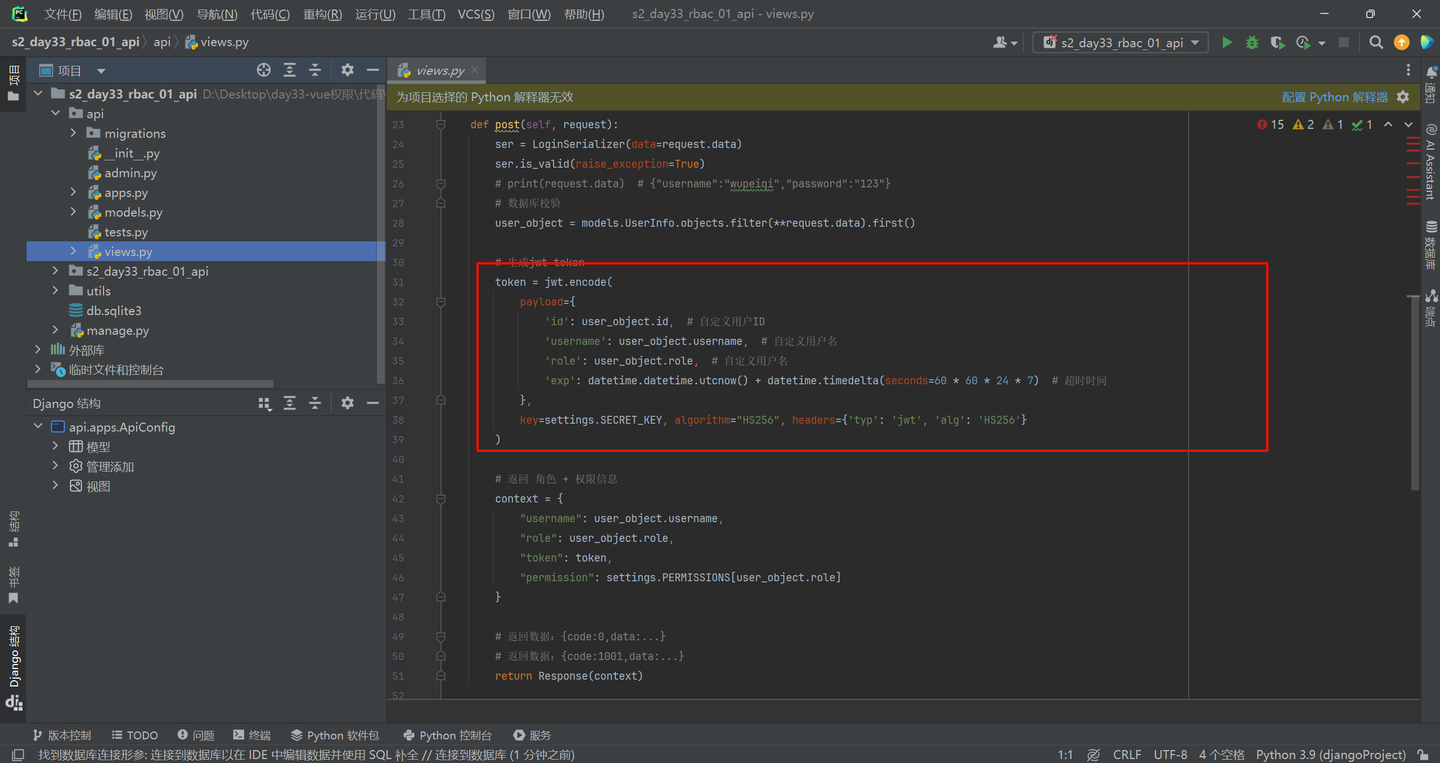Viewport: 1440px width, 763px height.
Task: Open the Django 结构 left sidebar tab
Action: click(14, 667)
